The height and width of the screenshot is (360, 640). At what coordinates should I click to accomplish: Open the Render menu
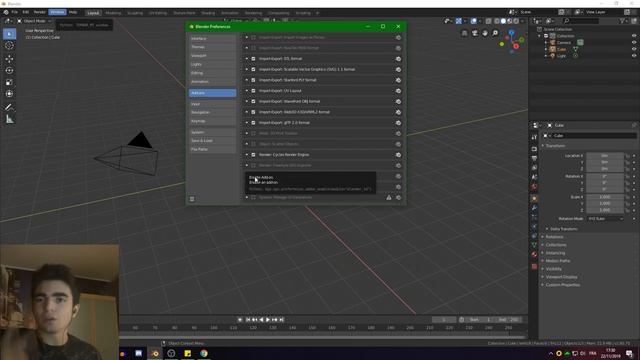40,12
